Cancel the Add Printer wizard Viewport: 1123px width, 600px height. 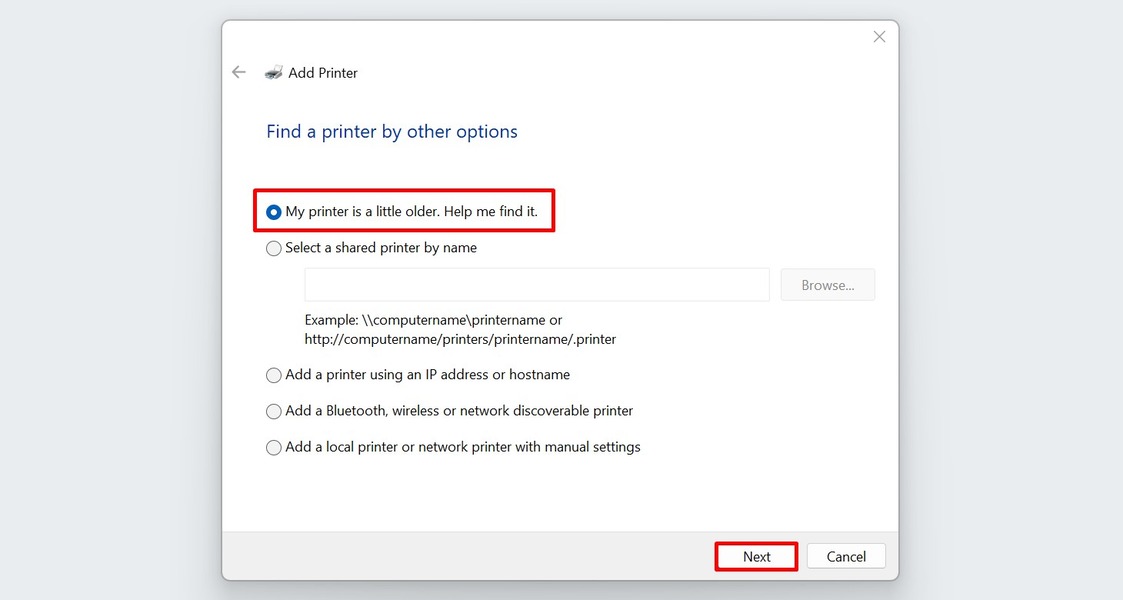(845, 556)
